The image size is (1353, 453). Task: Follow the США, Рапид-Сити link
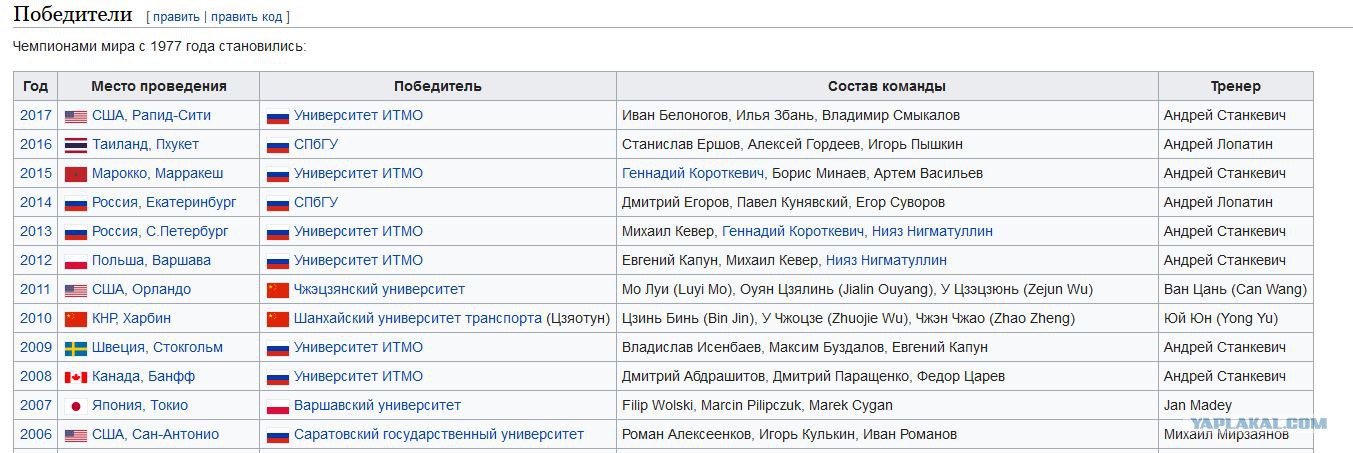click(151, 115)
